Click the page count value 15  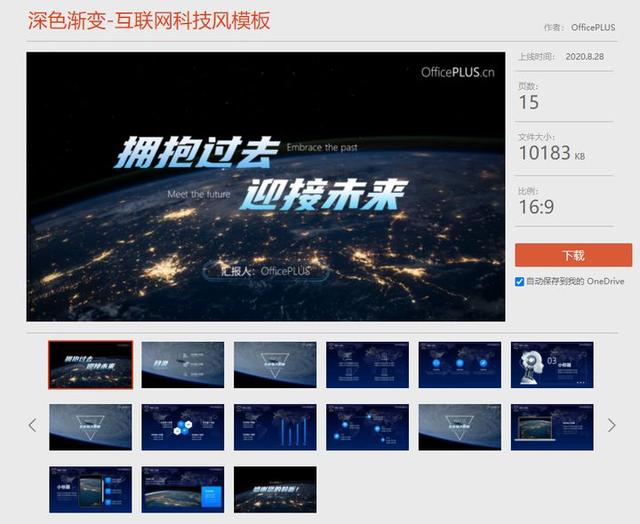(x=529, y=102)
